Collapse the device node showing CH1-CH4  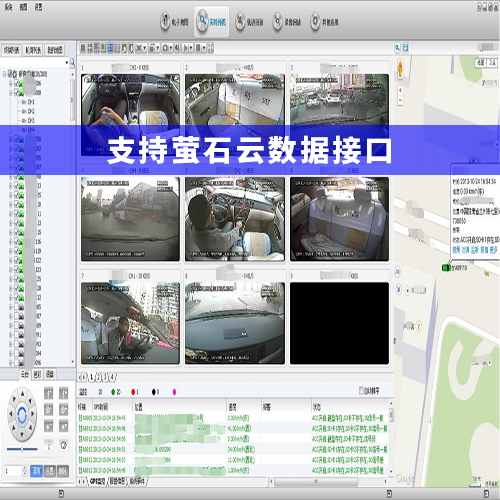(11, 93)
